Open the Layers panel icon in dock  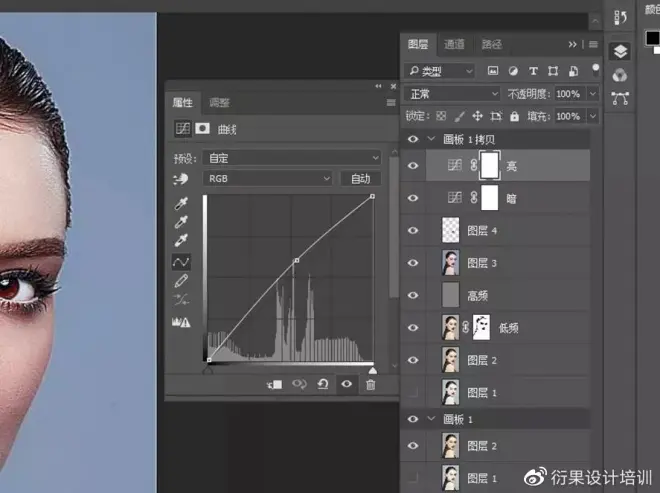click(620, 51)
